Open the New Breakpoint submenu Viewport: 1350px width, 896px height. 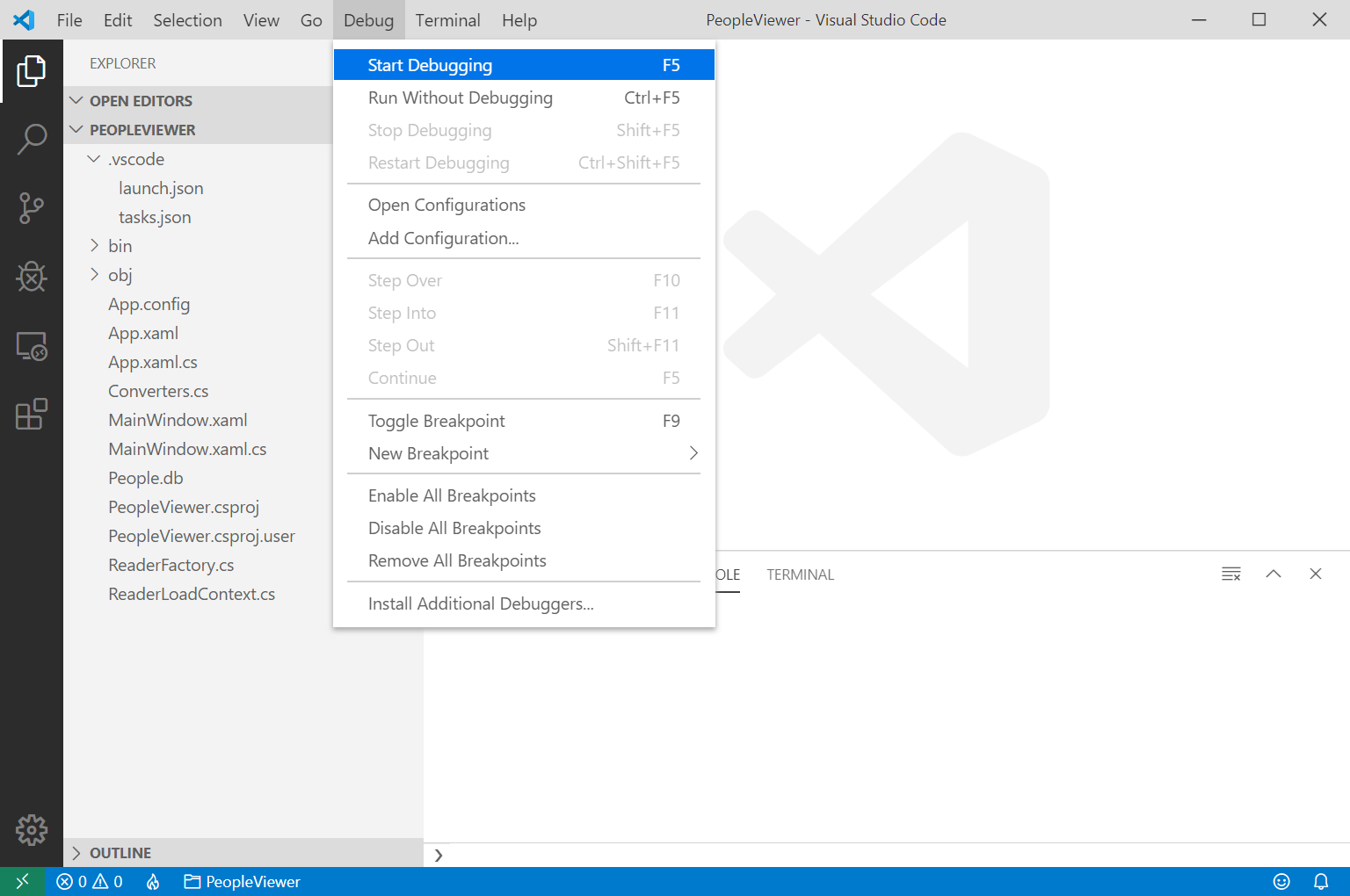tap(523, 453)
